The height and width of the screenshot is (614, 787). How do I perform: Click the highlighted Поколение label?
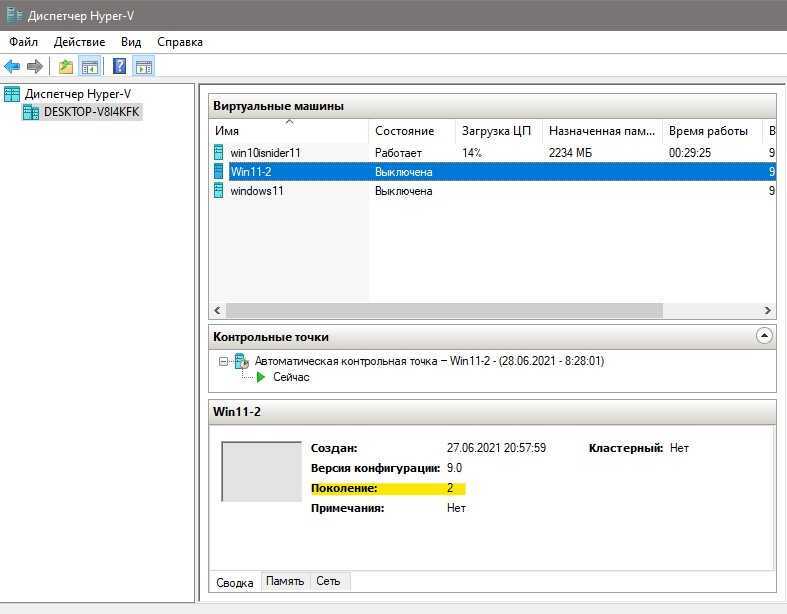coord(344,488)
